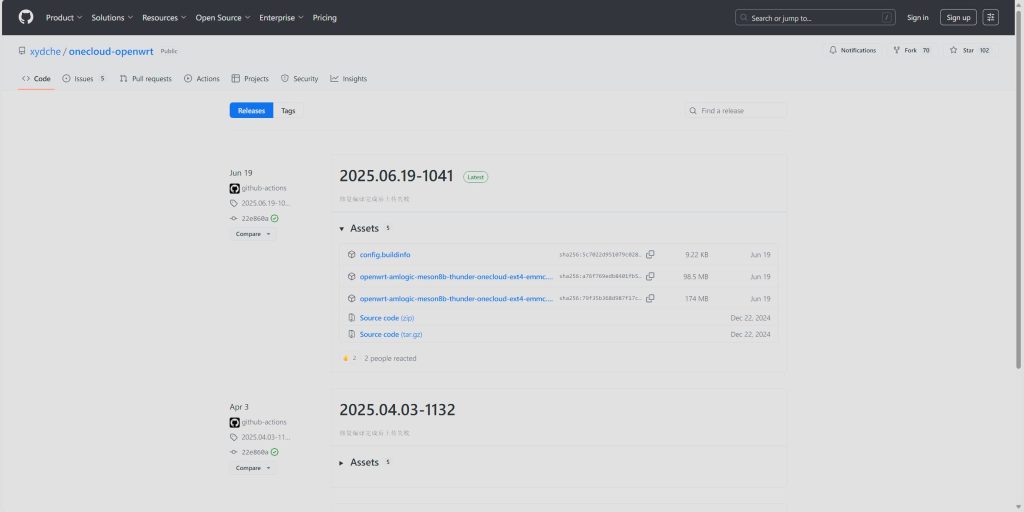
Task: Click the Latest badge
Action: (475, 177)
